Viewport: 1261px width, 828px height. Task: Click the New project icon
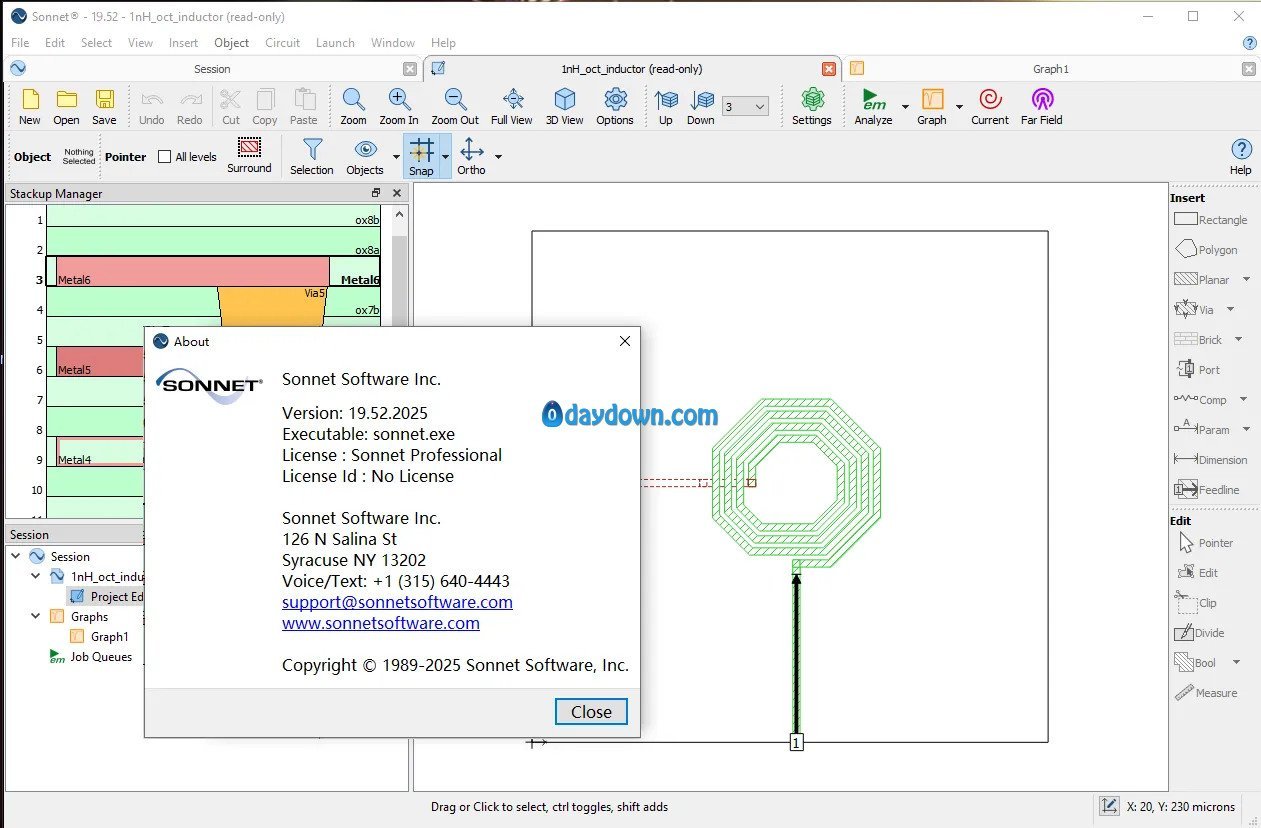(30, 106)
